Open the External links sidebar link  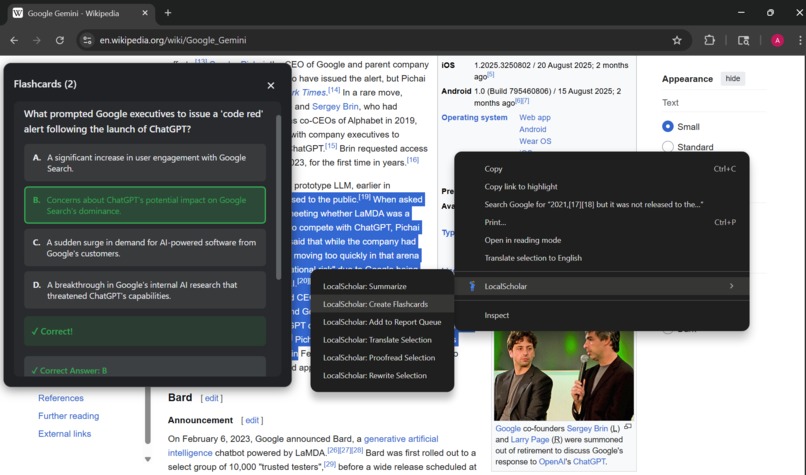pos(64,433)
